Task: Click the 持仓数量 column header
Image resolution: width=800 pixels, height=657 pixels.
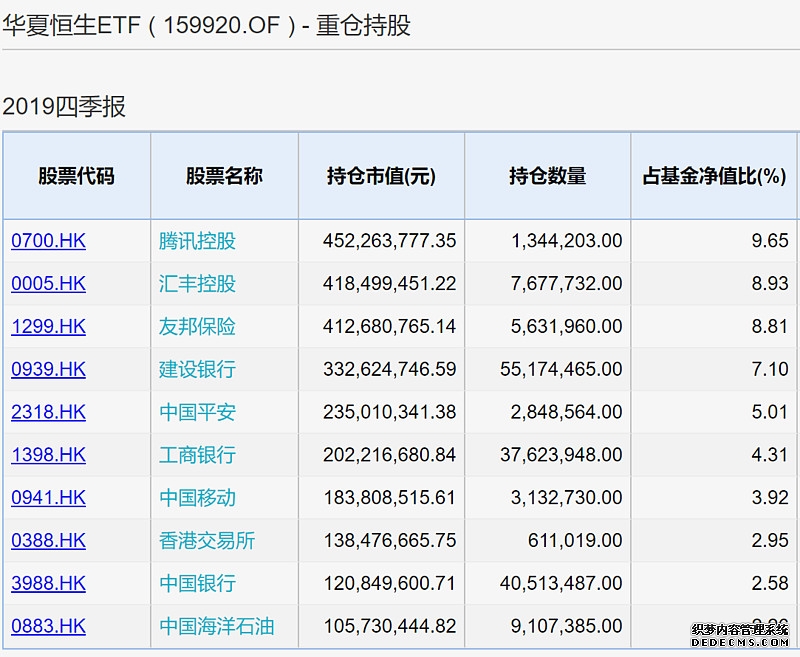Action: (x=547, y=176)
